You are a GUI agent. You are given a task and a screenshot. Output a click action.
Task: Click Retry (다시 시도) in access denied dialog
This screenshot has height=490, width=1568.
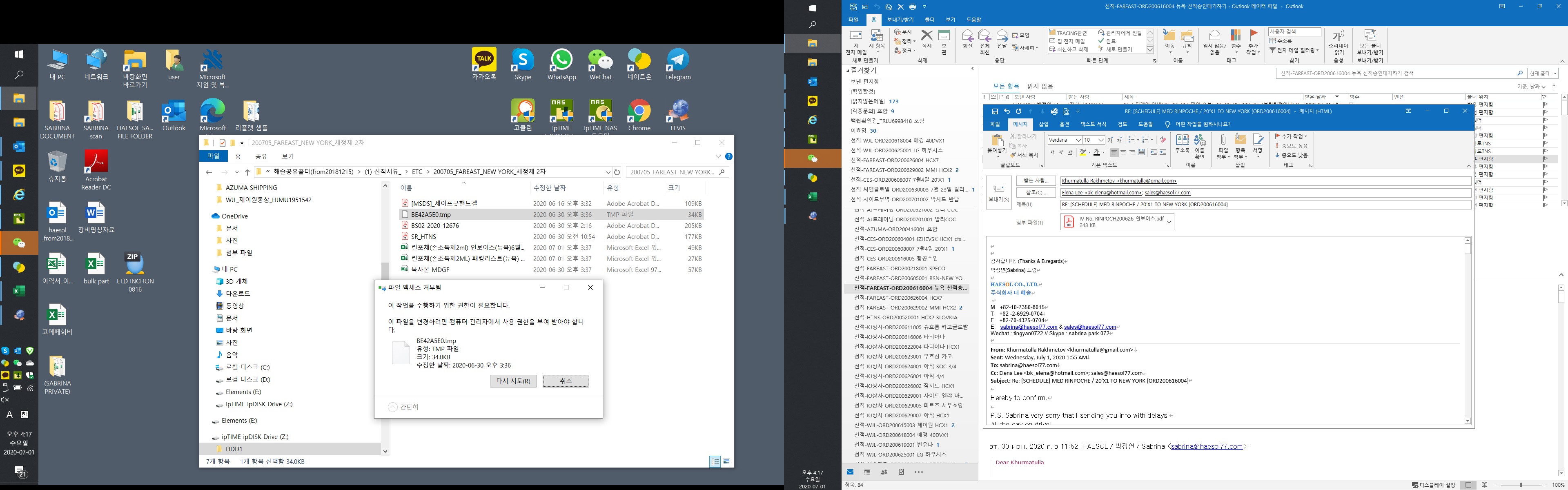(x=513, y=381)
